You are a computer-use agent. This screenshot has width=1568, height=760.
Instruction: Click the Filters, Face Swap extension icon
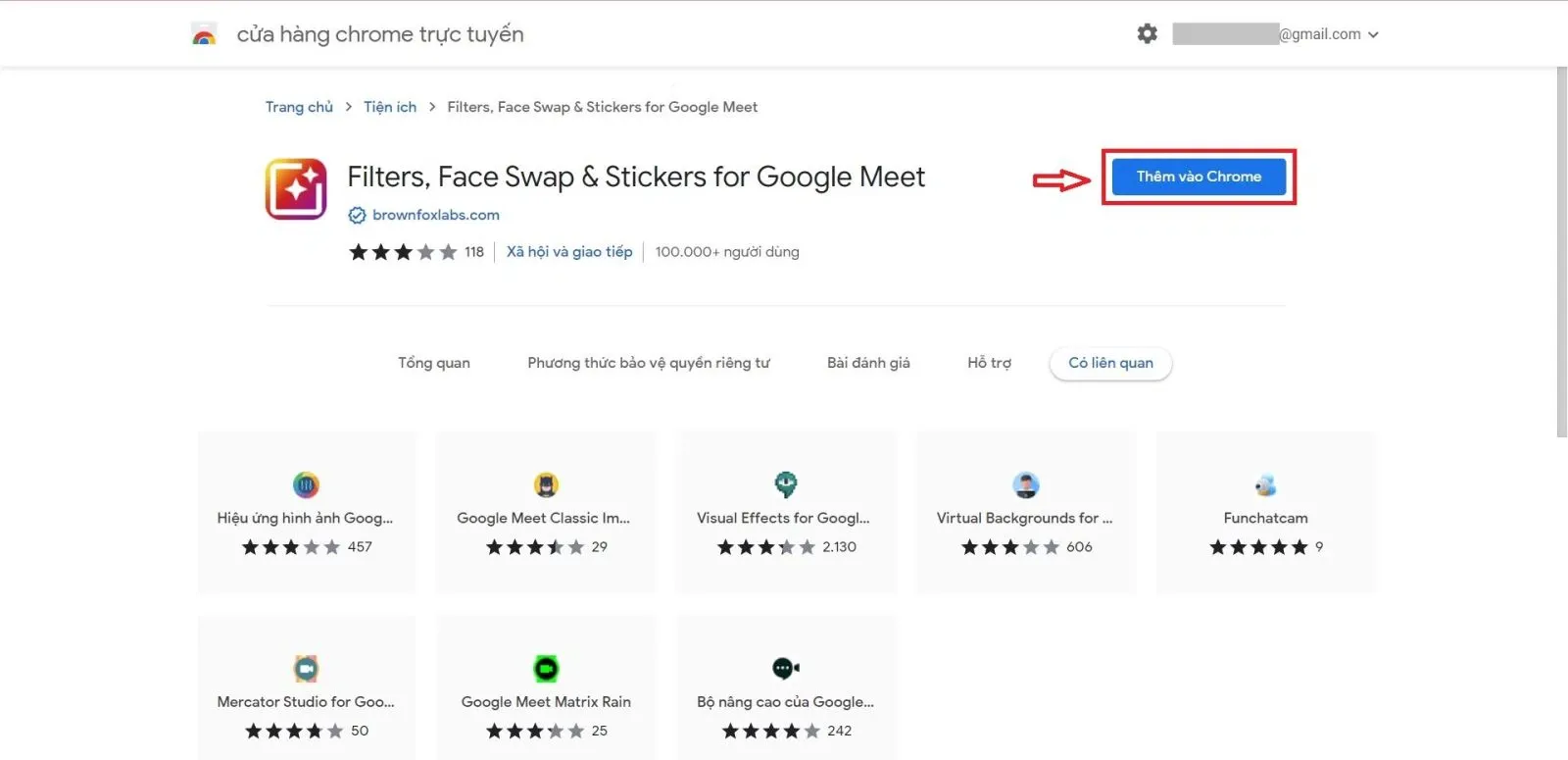[x=296, y=188]
